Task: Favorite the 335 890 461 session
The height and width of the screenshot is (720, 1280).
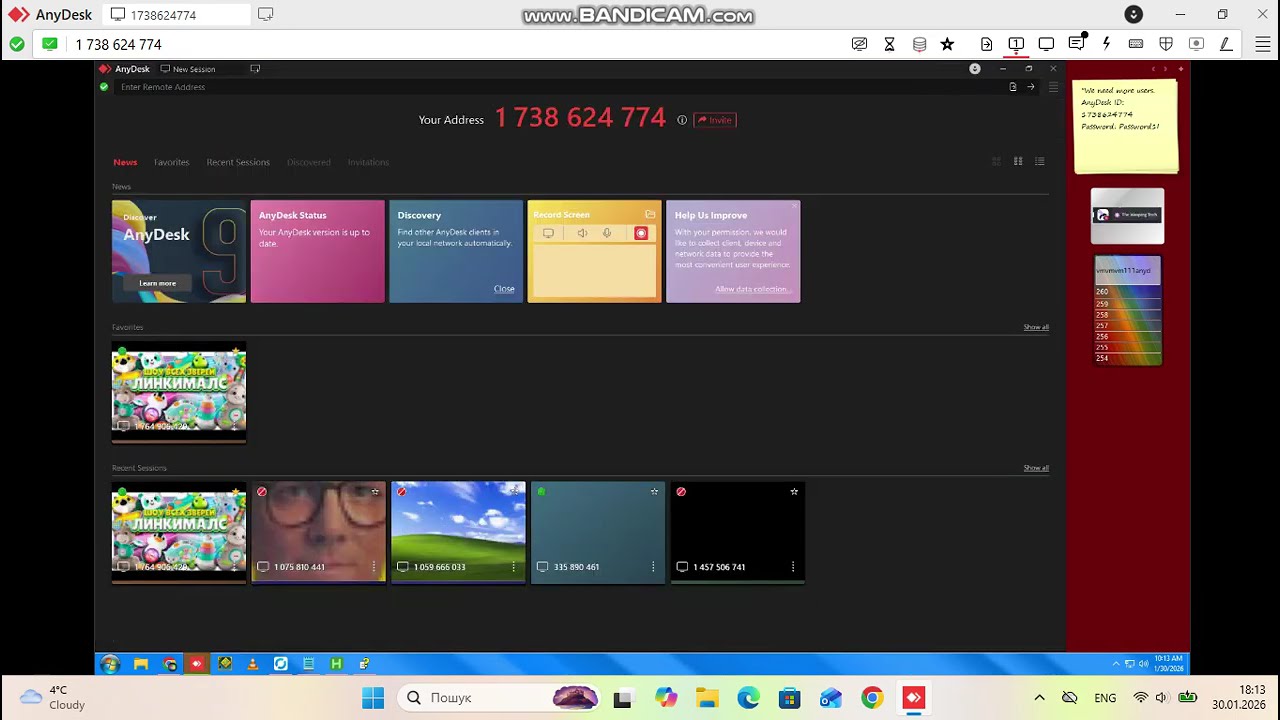Action: (654, 491)
